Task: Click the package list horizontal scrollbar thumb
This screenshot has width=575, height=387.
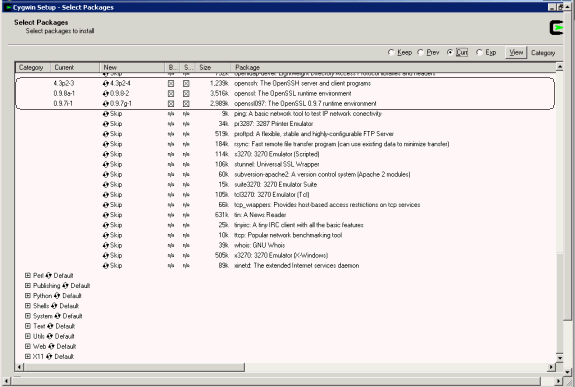Action: coord(134,367)
